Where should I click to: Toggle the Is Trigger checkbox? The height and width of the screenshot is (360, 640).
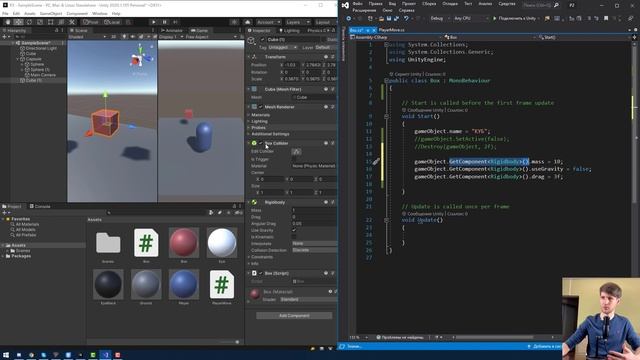click(294, 159)
